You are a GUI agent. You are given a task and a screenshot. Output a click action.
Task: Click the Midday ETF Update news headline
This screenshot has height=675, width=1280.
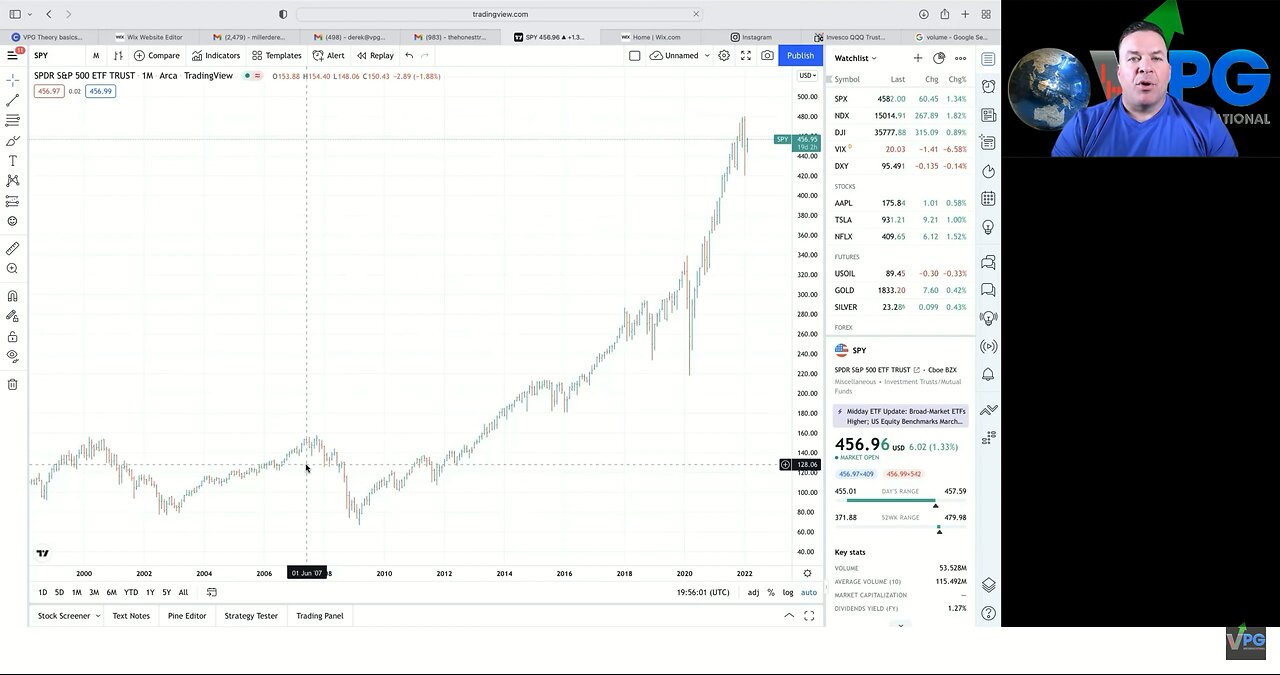tap(900, 416)
